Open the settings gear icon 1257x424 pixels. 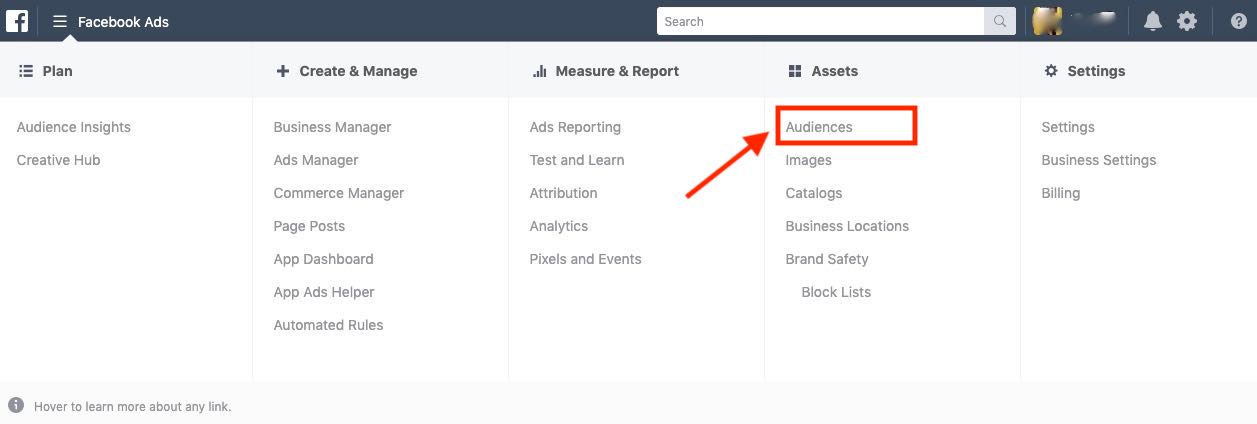coord(1187,21)
